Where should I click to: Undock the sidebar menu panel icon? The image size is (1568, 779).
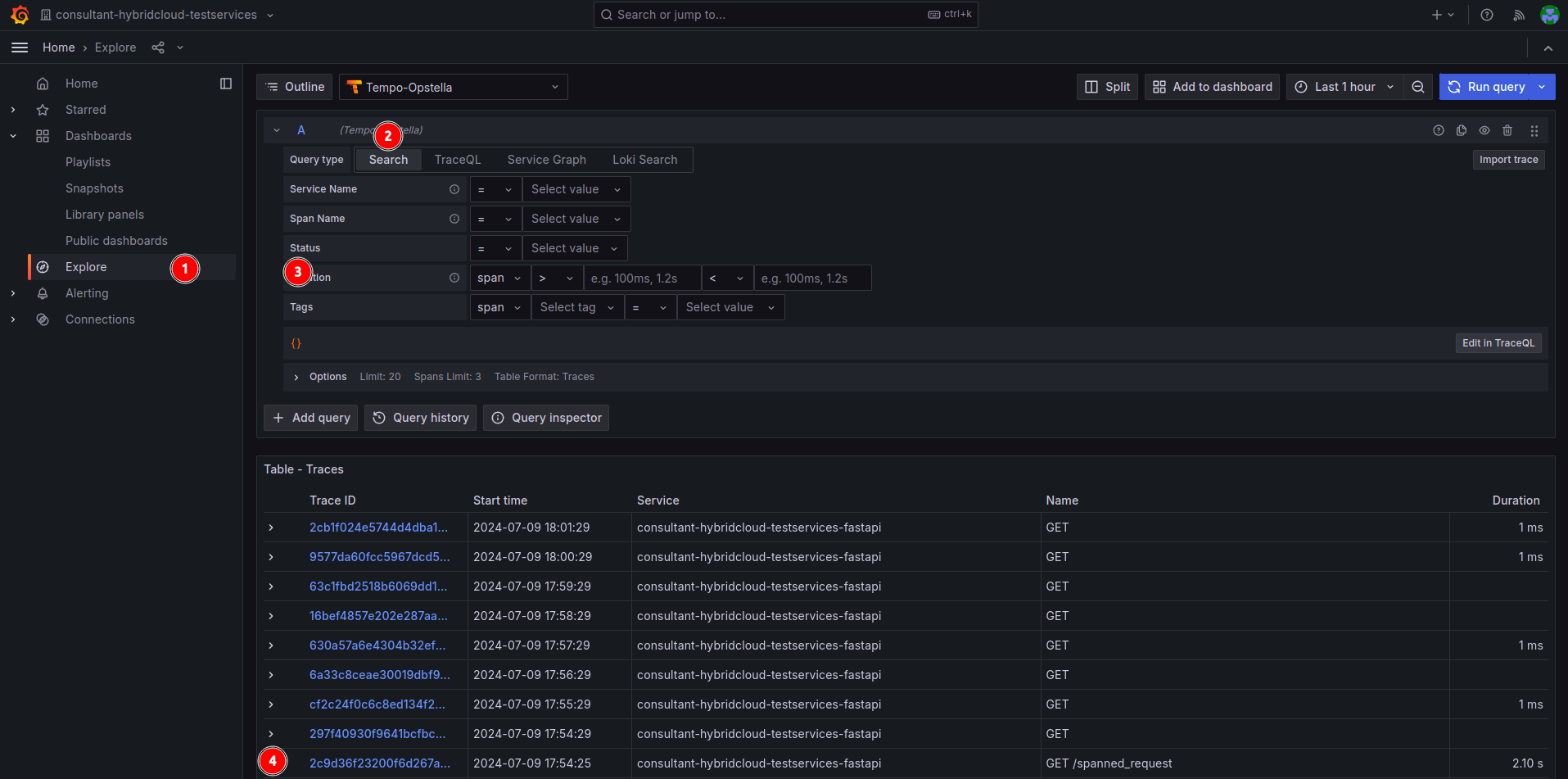point(226,84)
